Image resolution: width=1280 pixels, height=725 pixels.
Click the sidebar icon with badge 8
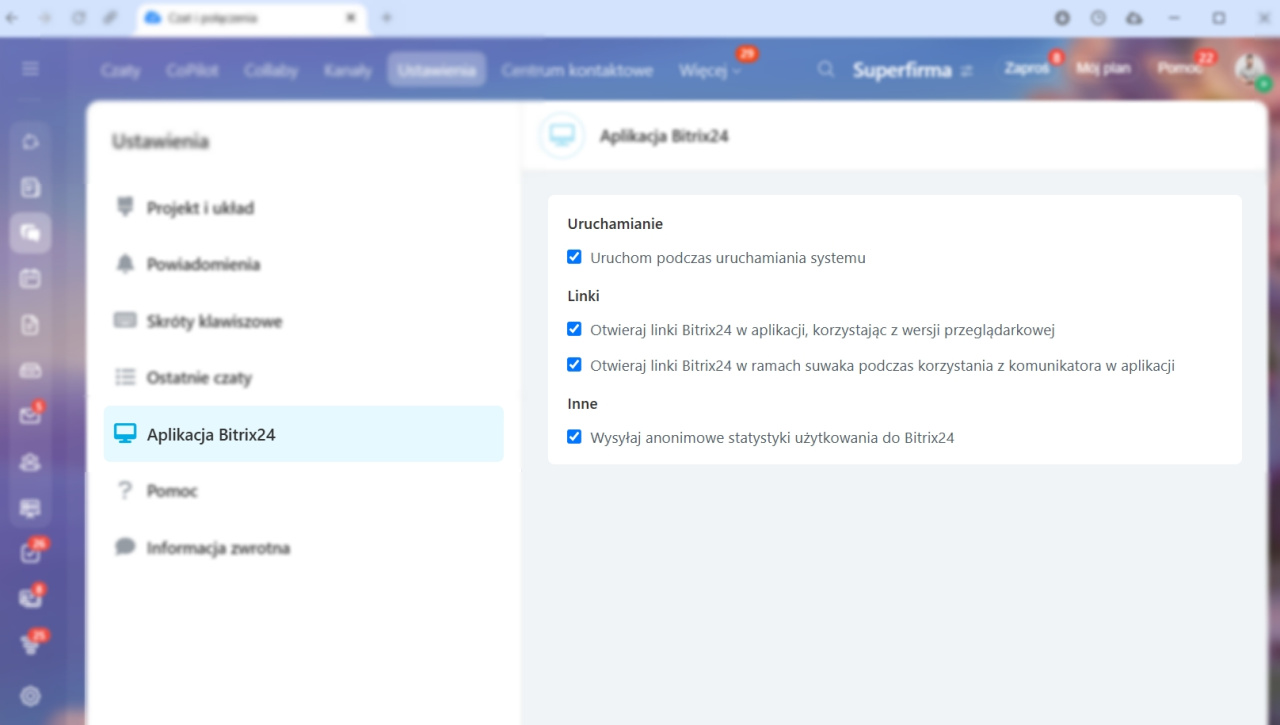30,599
